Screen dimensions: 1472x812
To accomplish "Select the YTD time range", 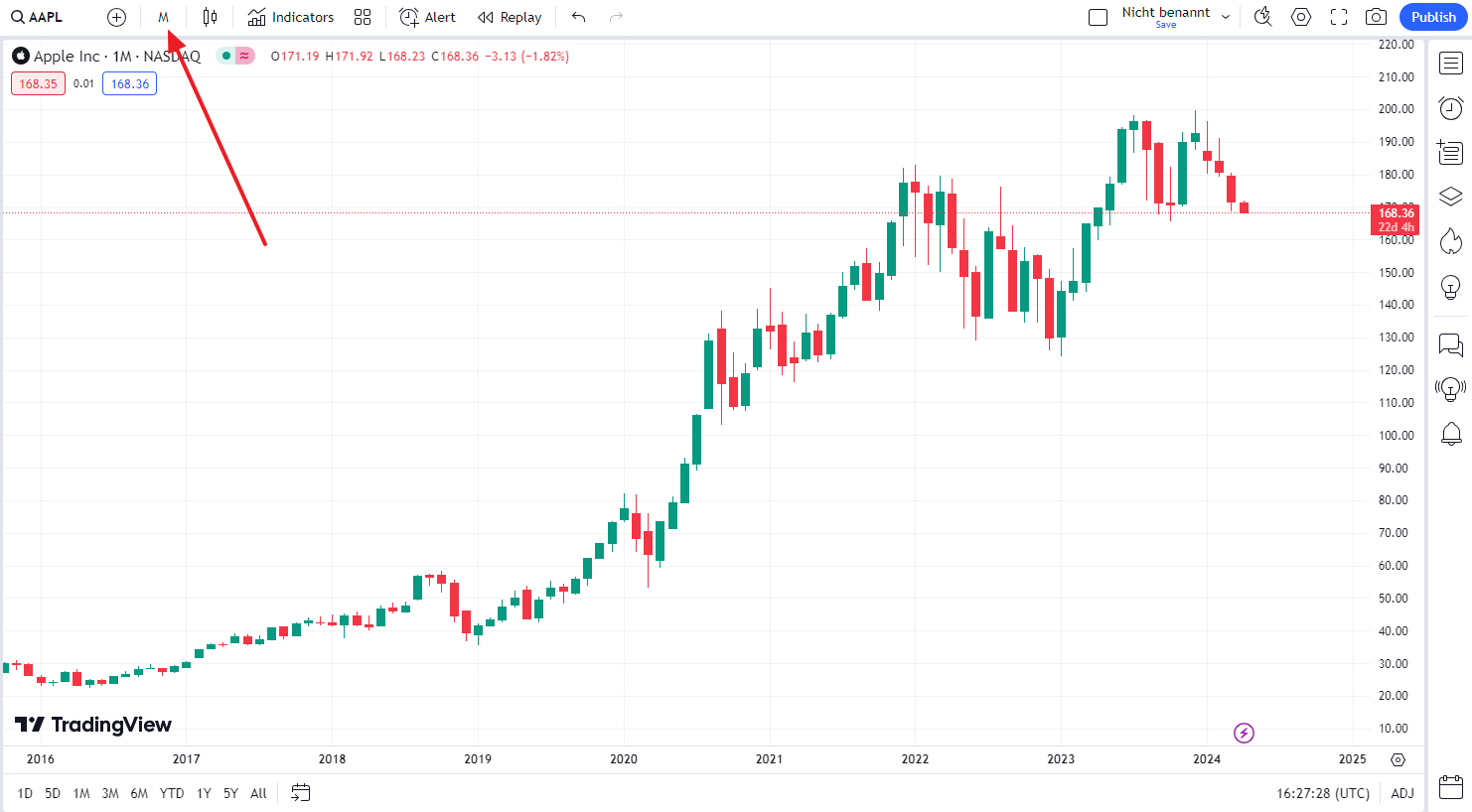I will tap(172, 793).
